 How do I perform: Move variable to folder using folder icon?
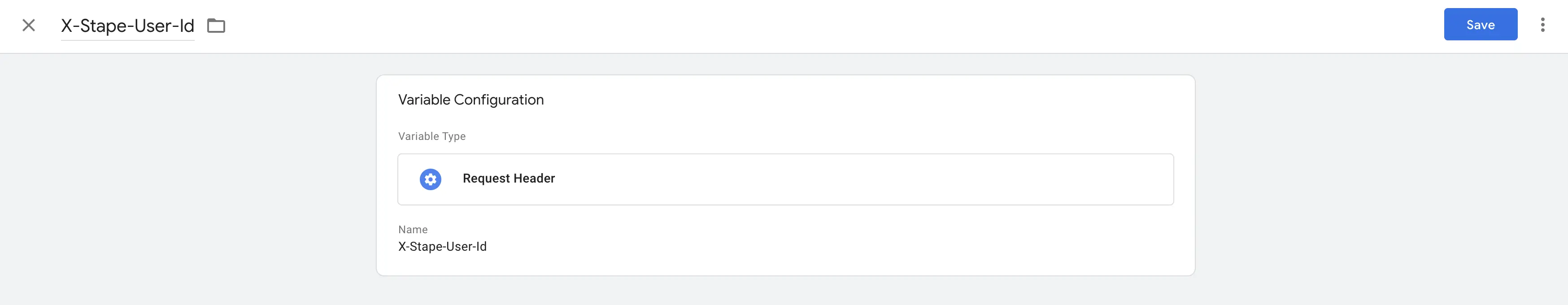[216, 26]
